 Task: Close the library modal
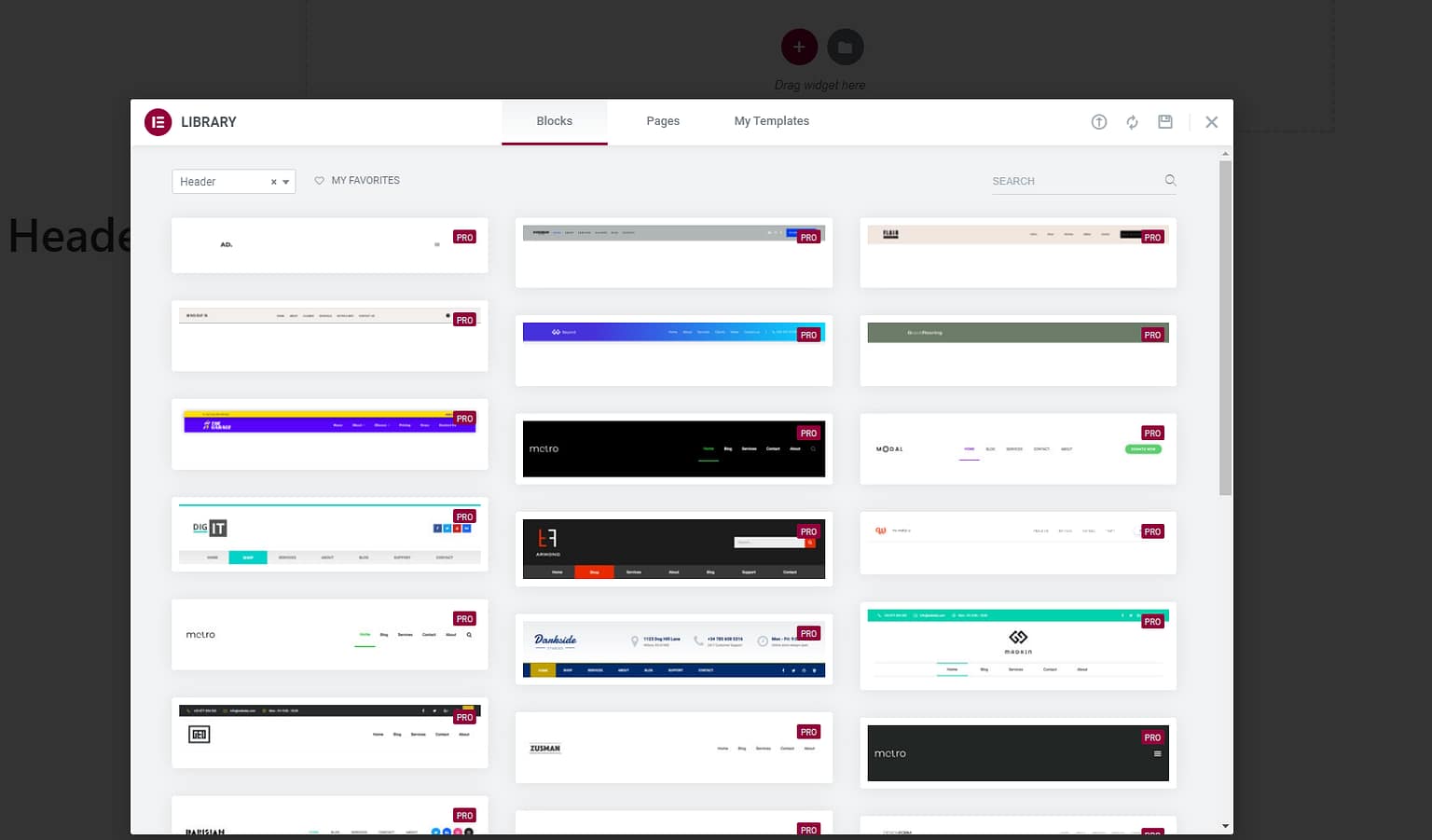pyautogui.click(x=1211, y=122)
